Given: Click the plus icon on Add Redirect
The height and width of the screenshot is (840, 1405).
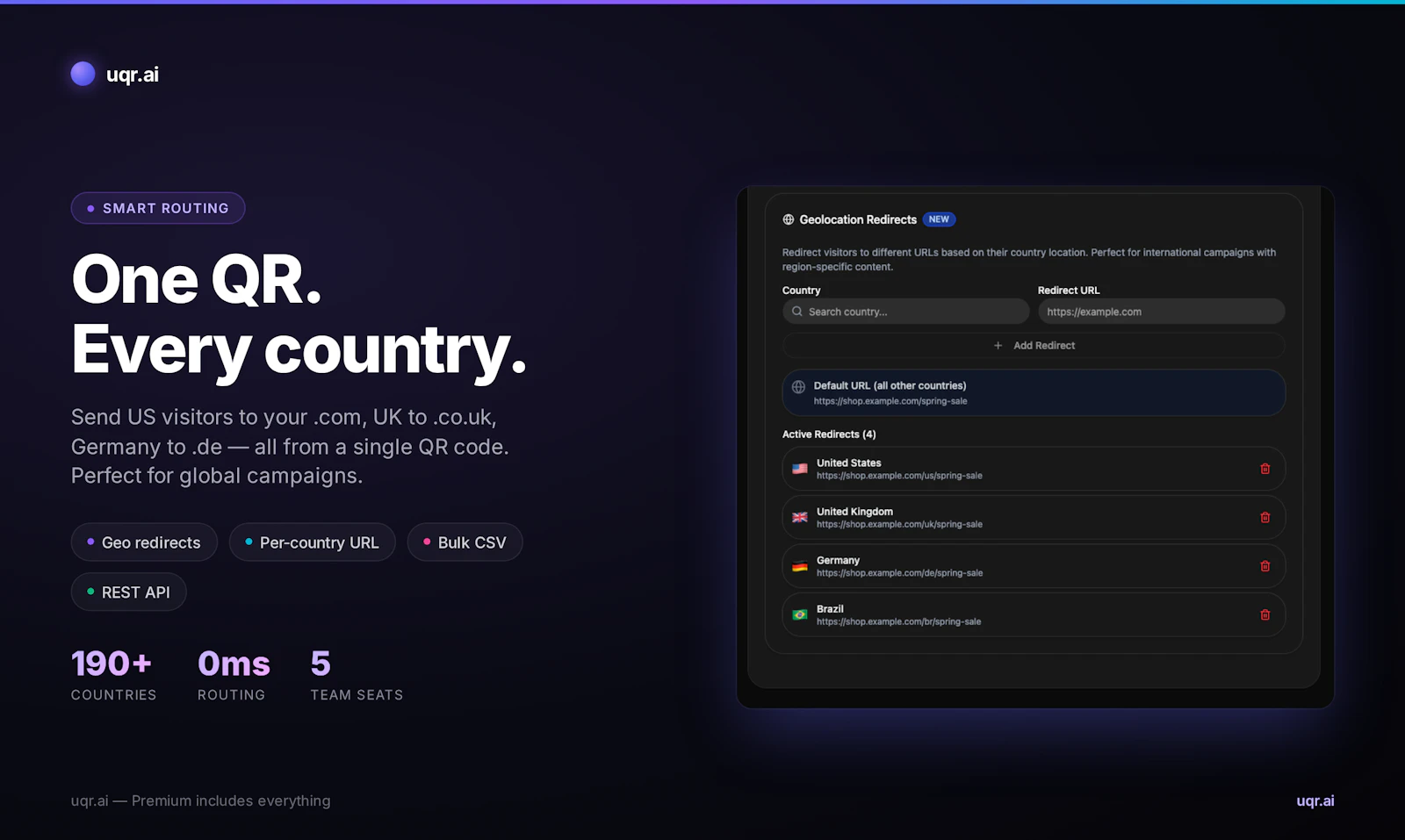Looking at the screenshot, I should click(x=998, y=346).
